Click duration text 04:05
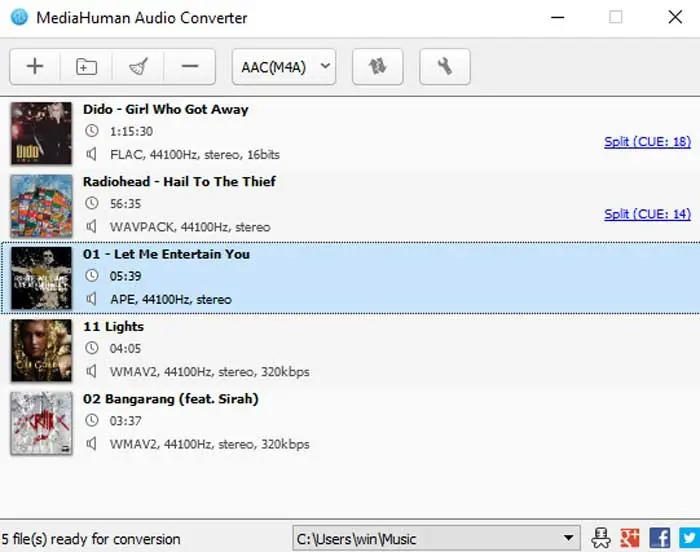Screen dimensions: 700x552 125,348
